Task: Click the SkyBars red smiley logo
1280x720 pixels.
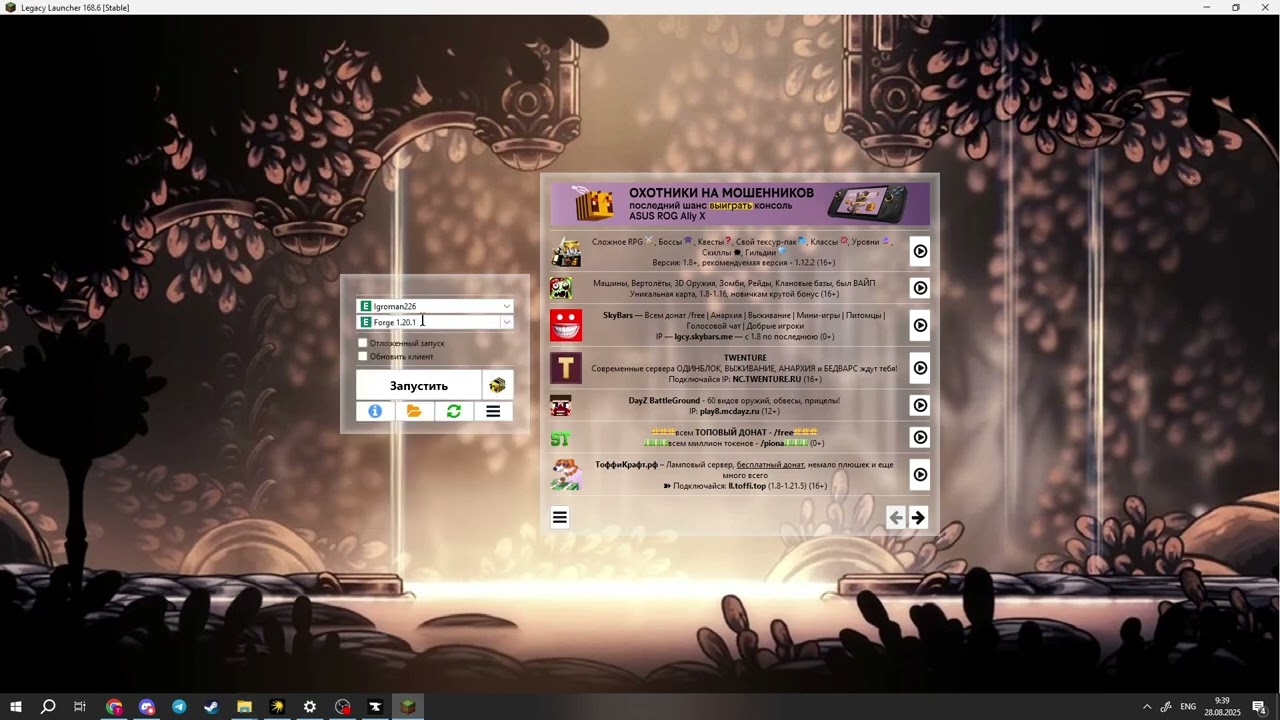Action: 566,325
